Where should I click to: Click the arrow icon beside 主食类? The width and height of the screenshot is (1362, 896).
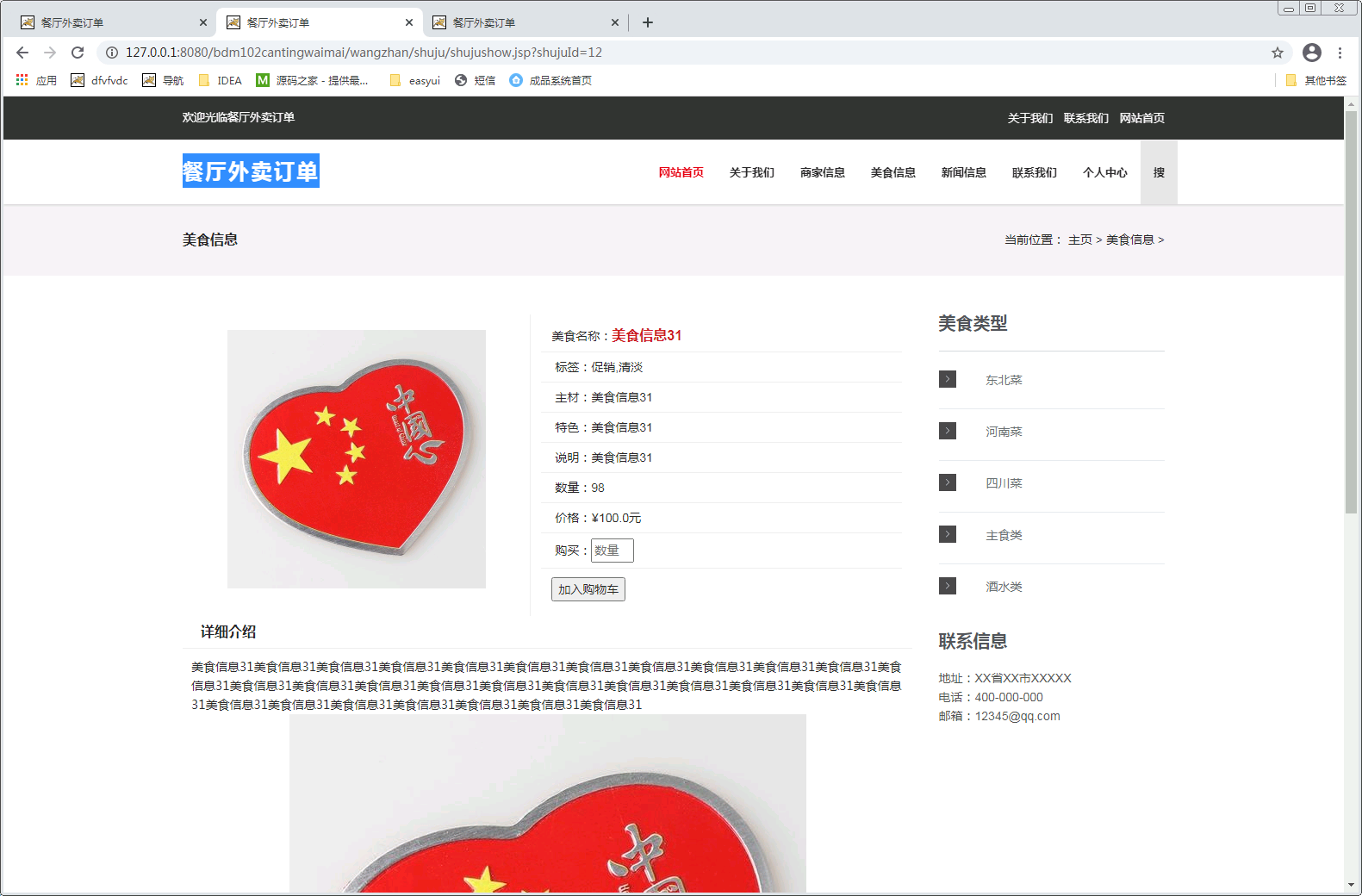(x=948, y=534)
